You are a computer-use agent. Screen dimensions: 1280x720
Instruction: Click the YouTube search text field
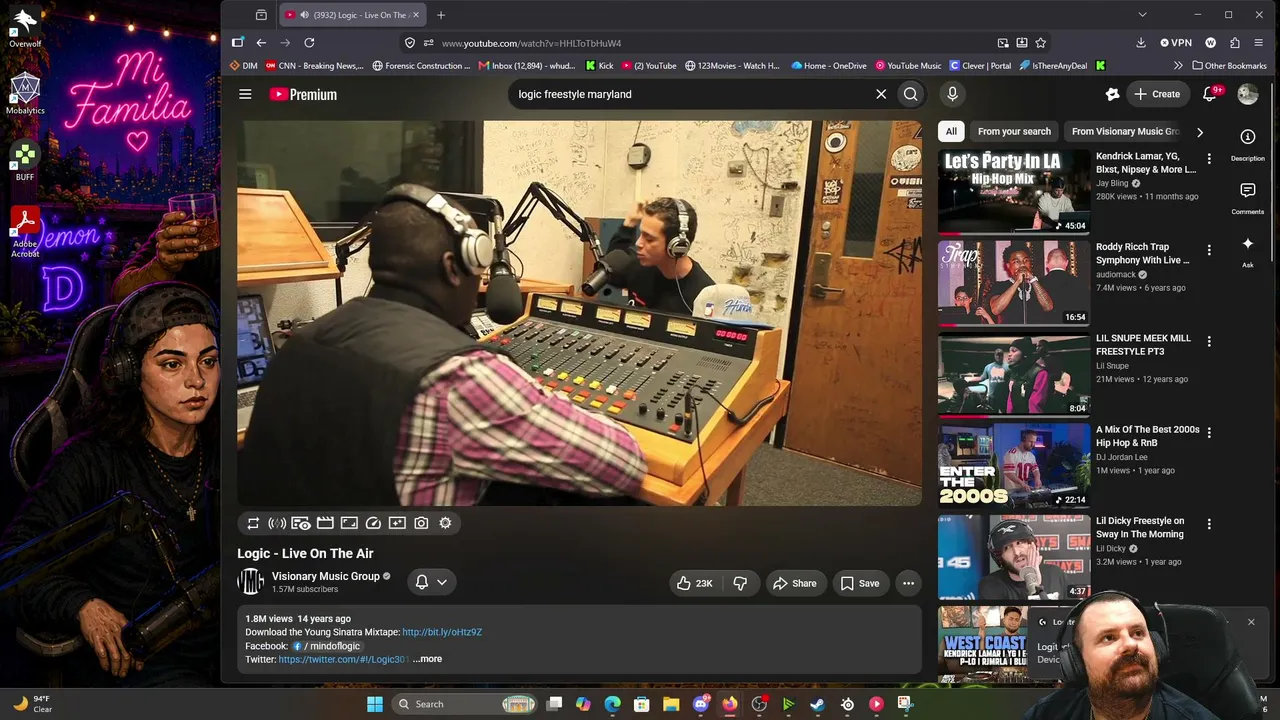(690, 94)
